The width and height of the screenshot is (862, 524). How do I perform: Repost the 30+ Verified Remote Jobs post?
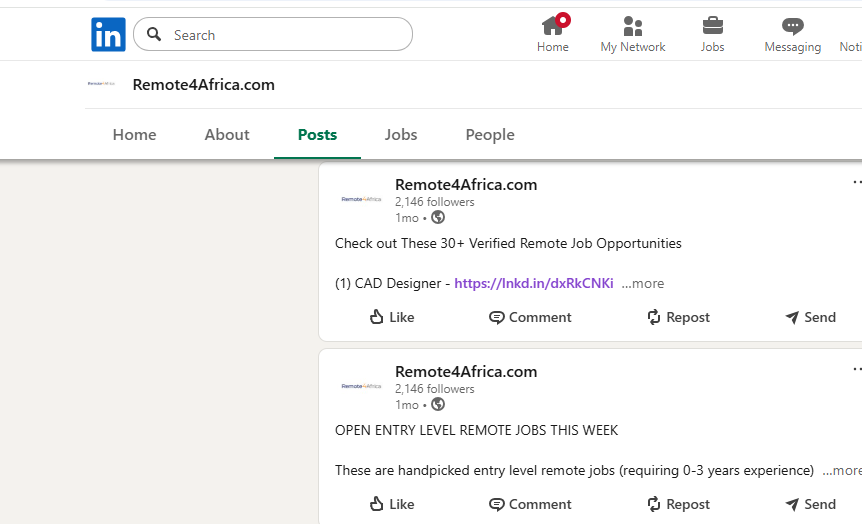click(678, 317)
